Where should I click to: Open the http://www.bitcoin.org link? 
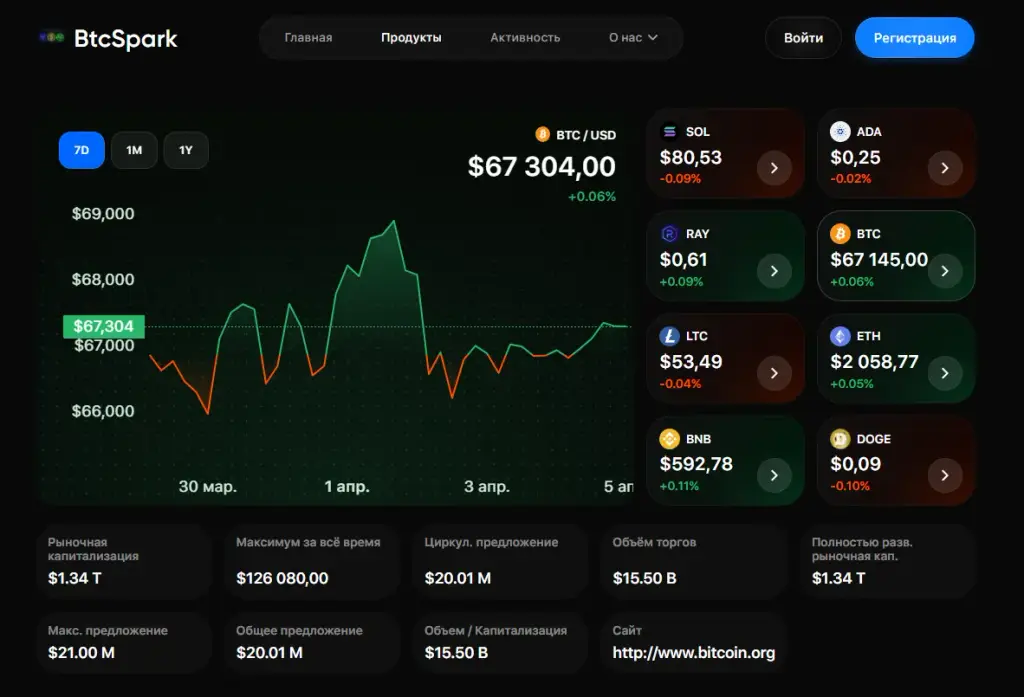pos(694,653)
